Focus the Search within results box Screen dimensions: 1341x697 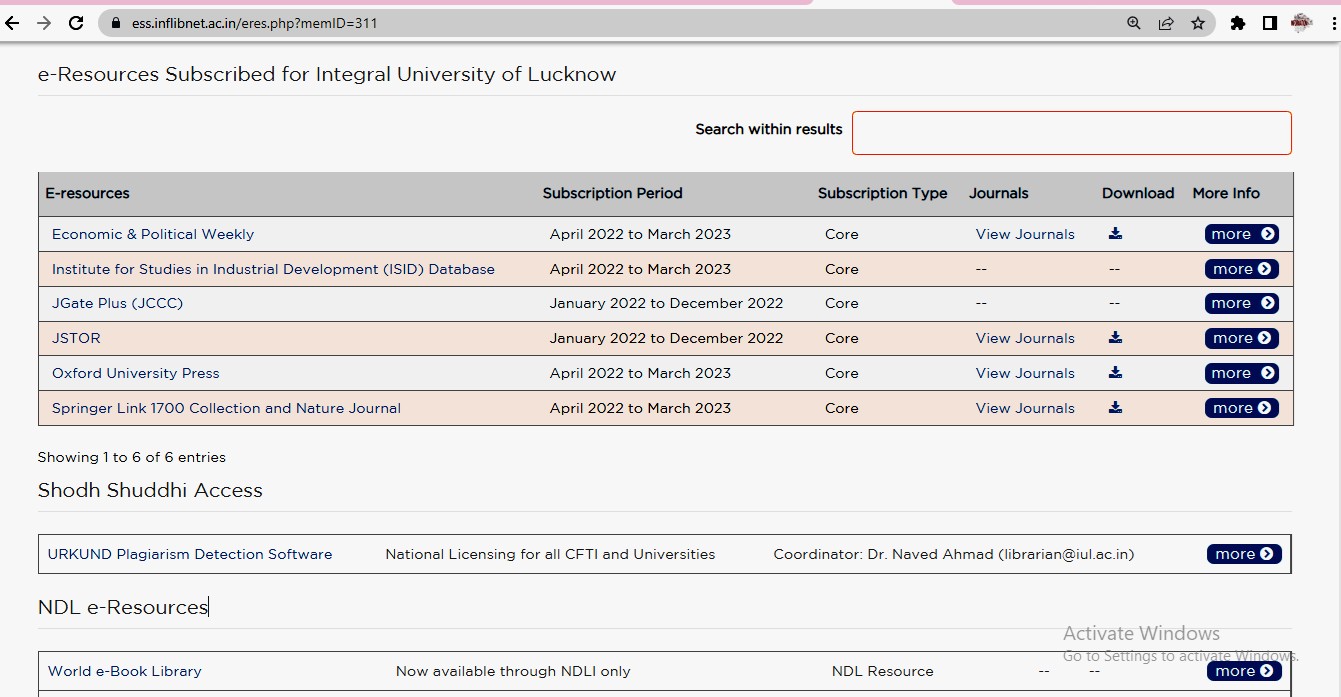click(x=1071, y=133)
